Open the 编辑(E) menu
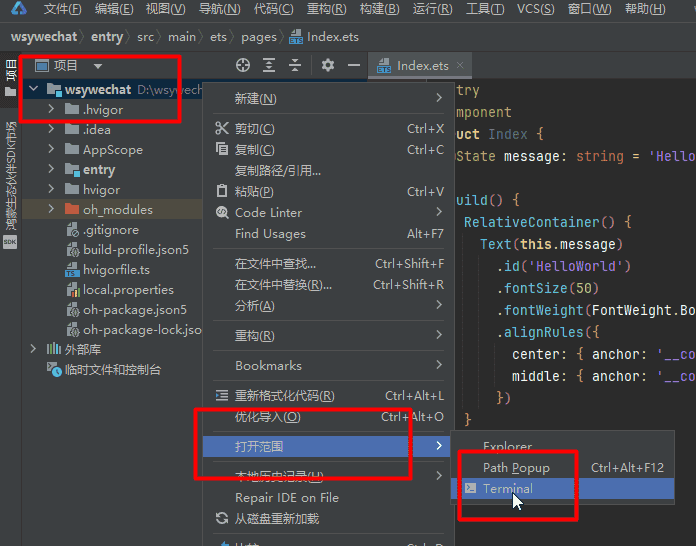The image size is (696, 546). pyautogui.click(x=114, y=9)
